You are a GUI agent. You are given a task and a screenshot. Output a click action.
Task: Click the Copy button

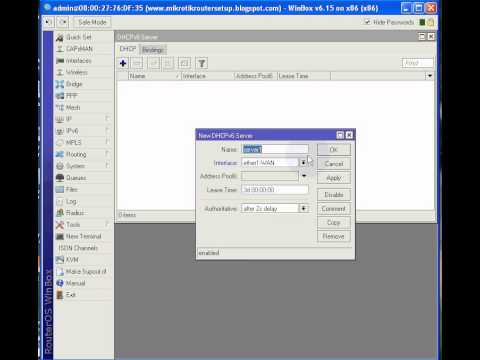click(334, 222)
